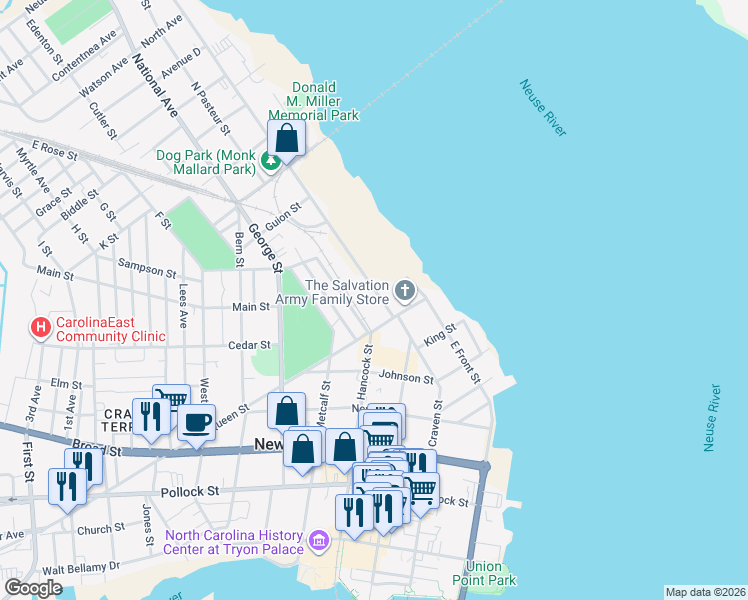Click the King St street label
The width and height of the screenshot is (748, 600).
(x=440, y=335)
